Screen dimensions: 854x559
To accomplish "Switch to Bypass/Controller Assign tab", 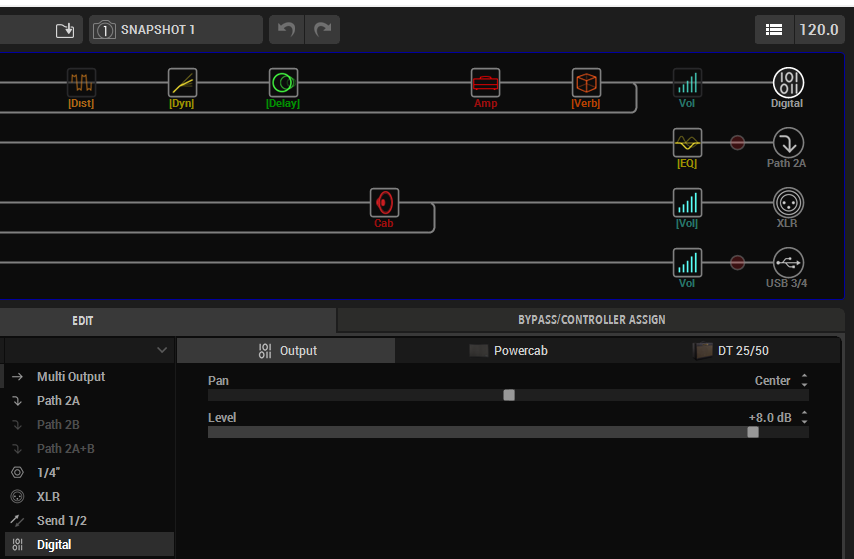I will (x=591, y=320).
